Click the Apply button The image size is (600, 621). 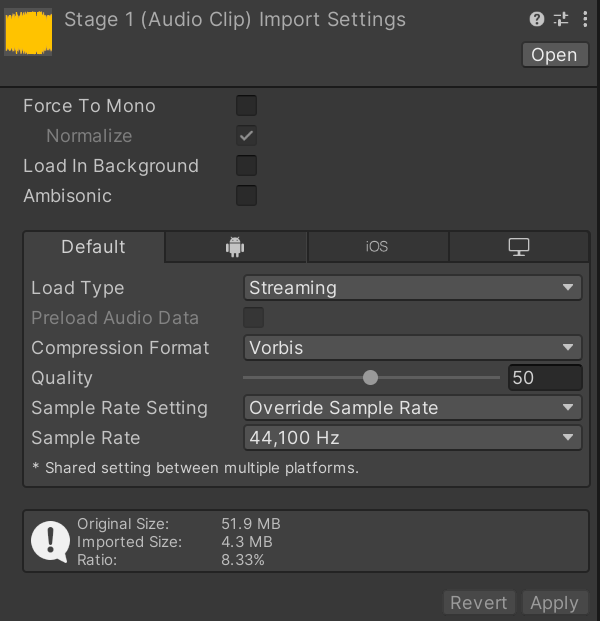tap(554, 603)
